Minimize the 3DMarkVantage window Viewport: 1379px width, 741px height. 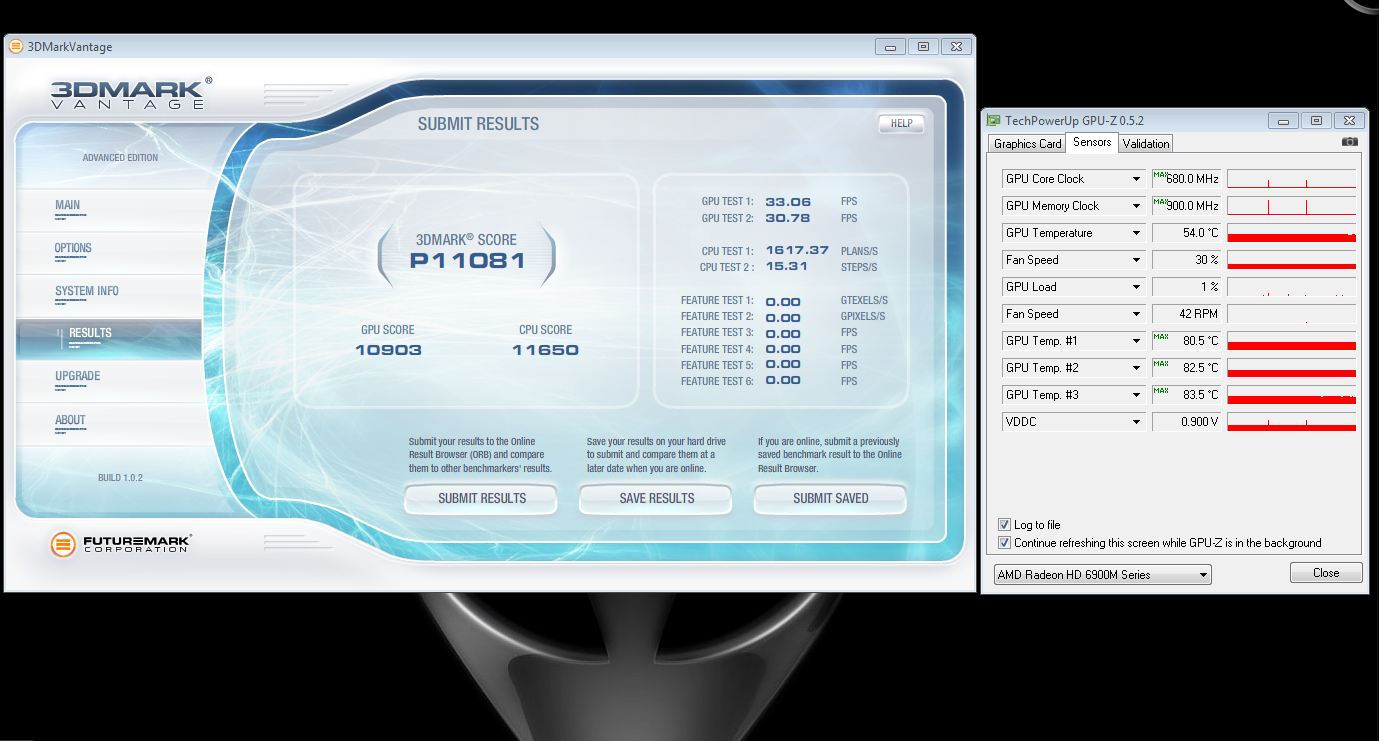(x=890, y=46)
